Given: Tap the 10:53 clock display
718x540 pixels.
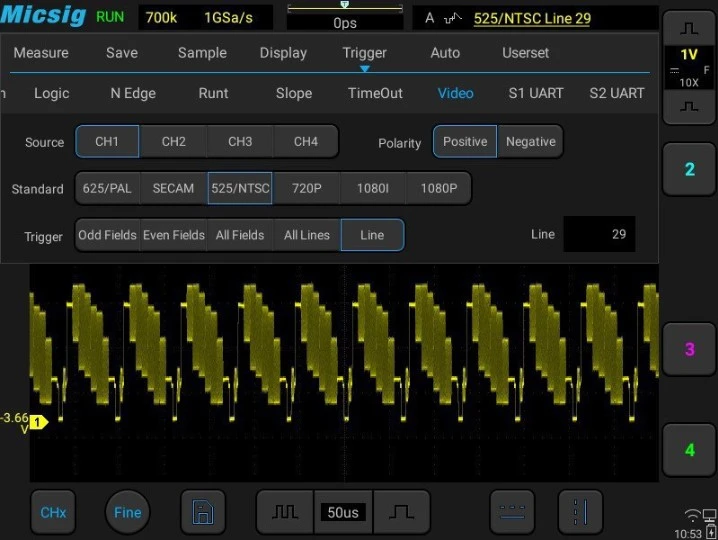Looking at the screenshot, I should [688, 534].
